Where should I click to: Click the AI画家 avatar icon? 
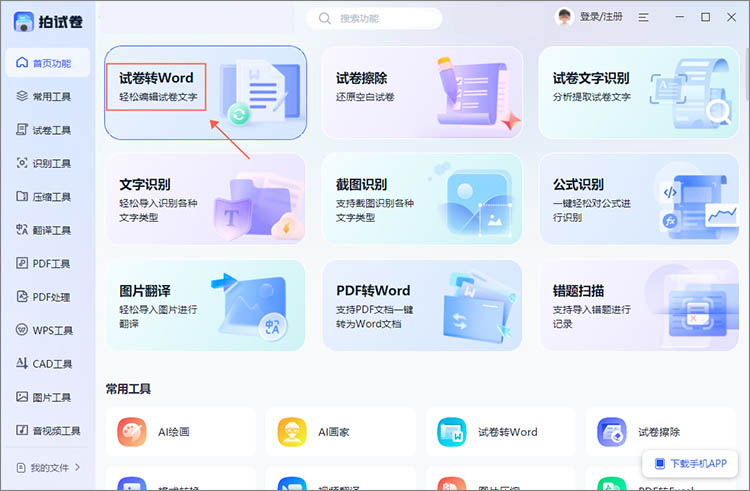(x=292, y=432)
